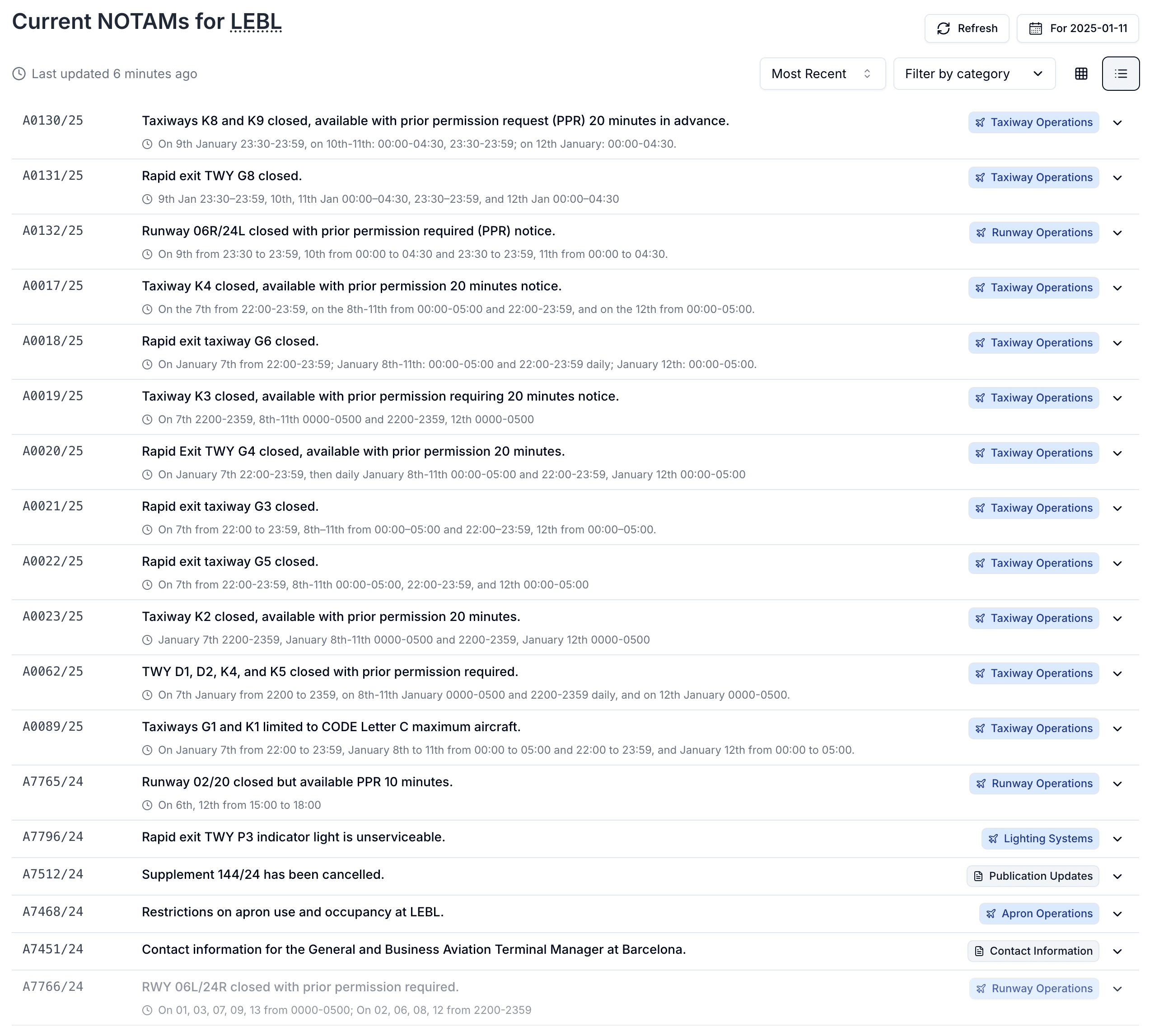Open the Filter by category dropdown

click(x=974, y=74)
